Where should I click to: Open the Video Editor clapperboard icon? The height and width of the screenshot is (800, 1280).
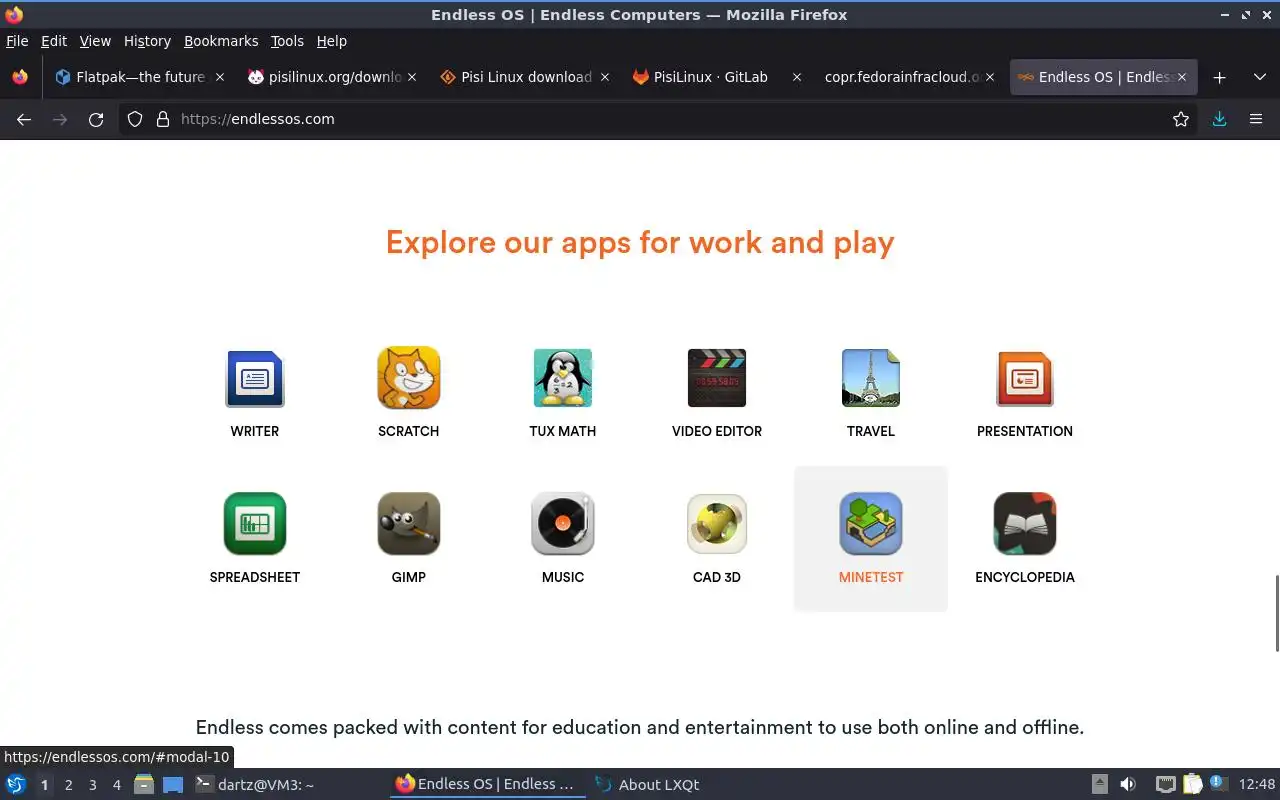[x=717, y=378]
